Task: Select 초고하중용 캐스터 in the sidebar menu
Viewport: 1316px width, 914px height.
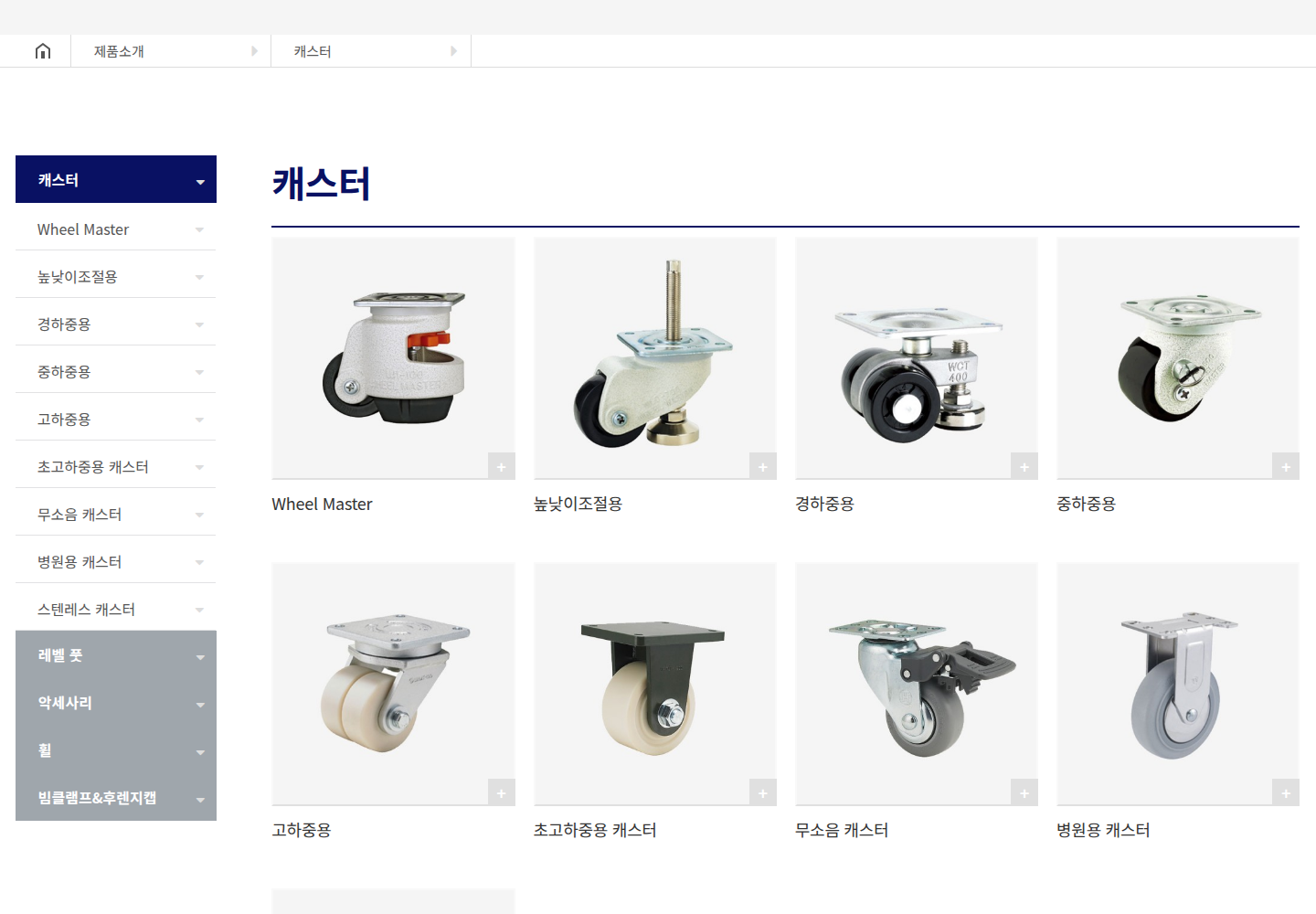Action: 116,466
